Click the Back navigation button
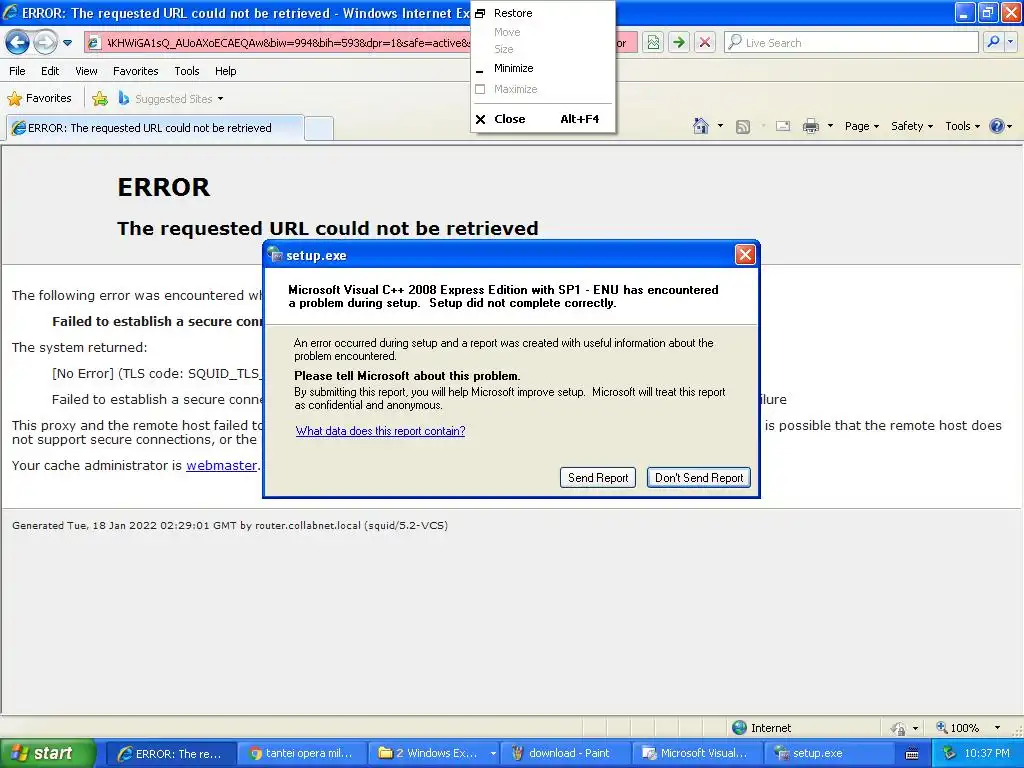 18,43
